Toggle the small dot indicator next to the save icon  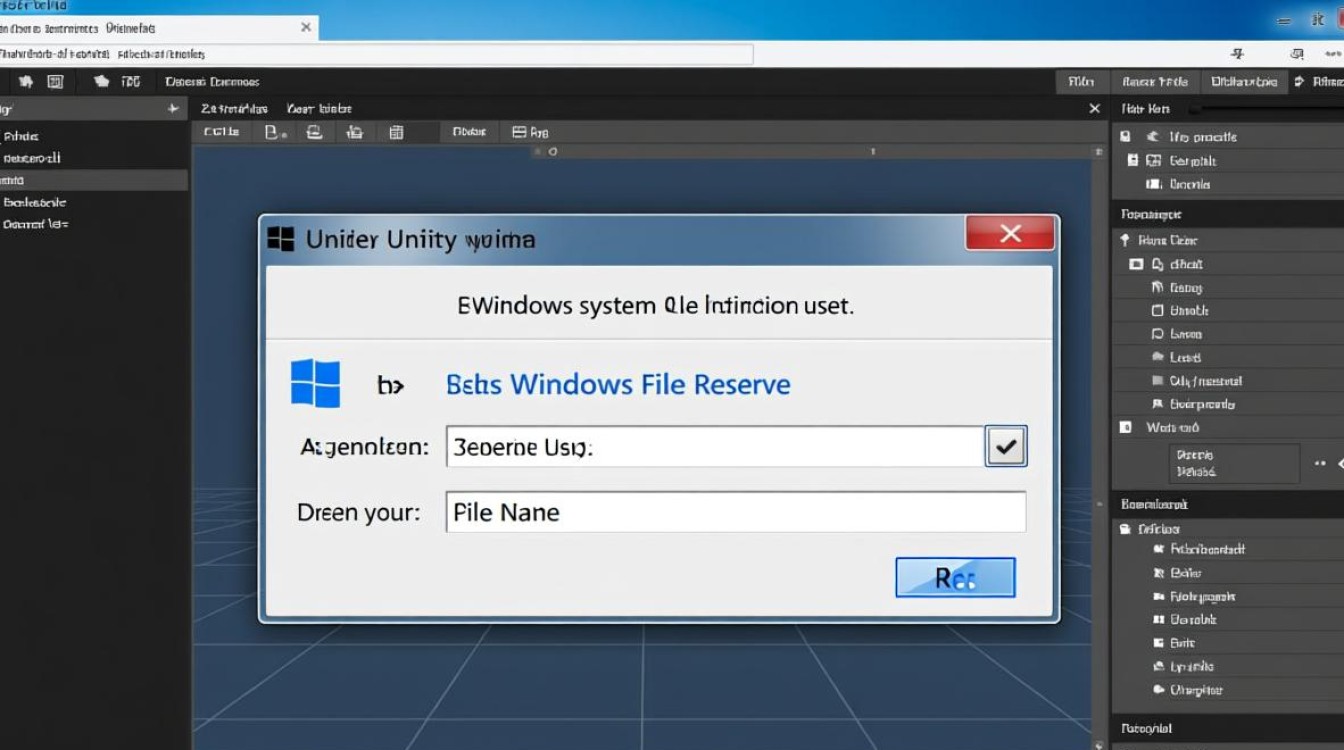(x=284, y=136)
